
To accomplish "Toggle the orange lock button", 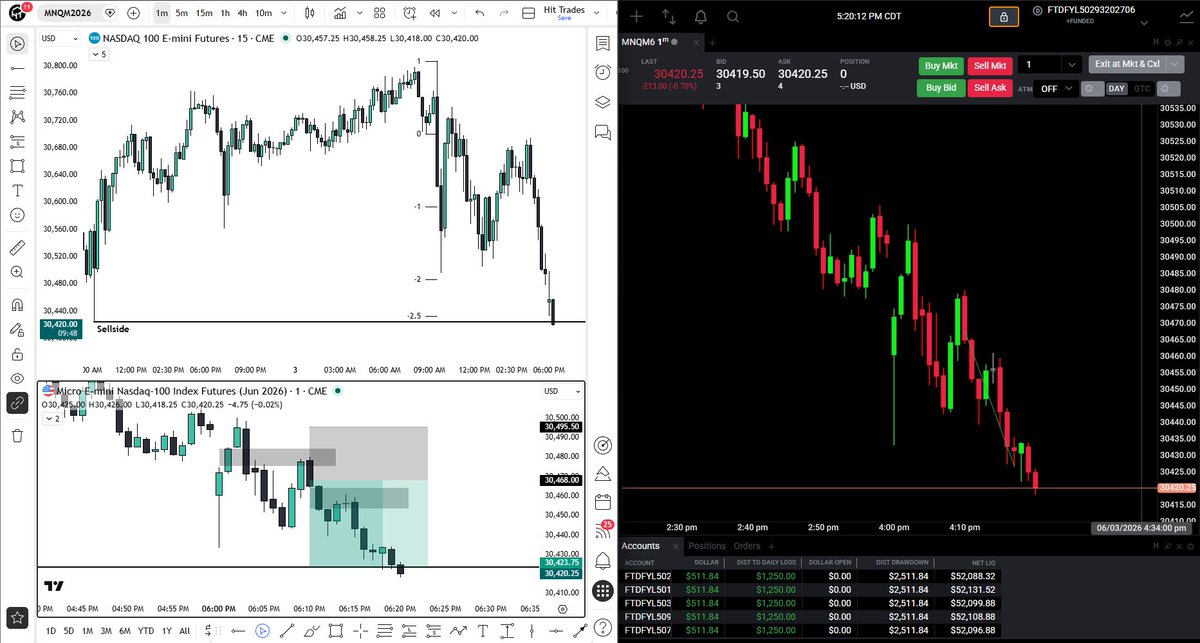I will 1004,17.
